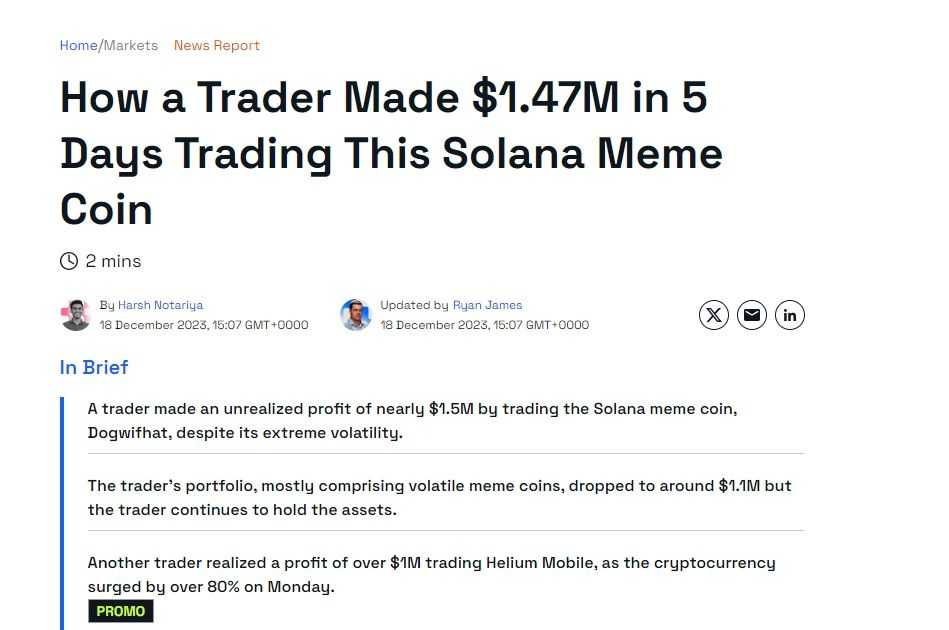
Task: Click the clock icon beside reading time
Action: 69,261
